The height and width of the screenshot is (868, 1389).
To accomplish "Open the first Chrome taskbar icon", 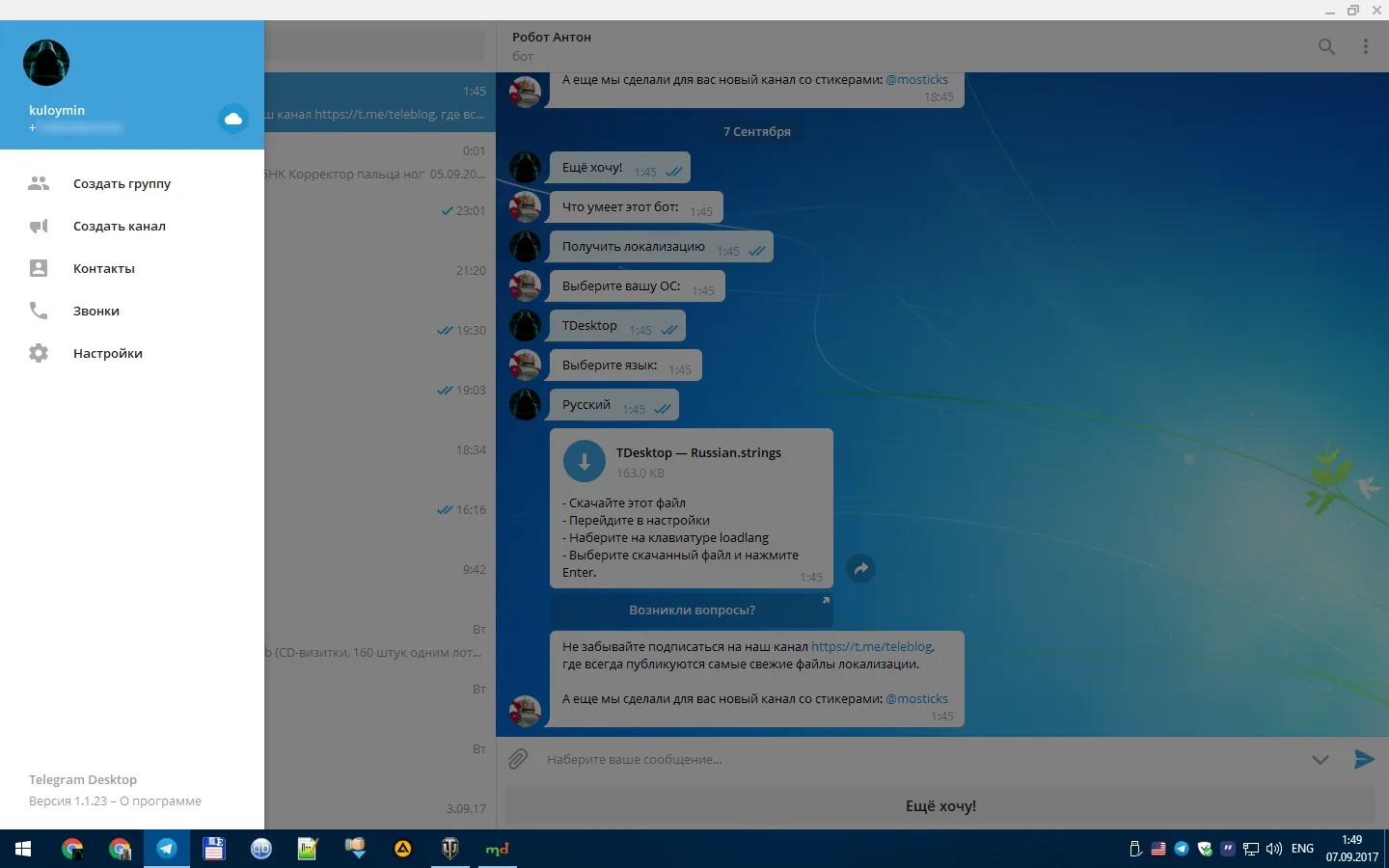I will (x=72, y=849).
